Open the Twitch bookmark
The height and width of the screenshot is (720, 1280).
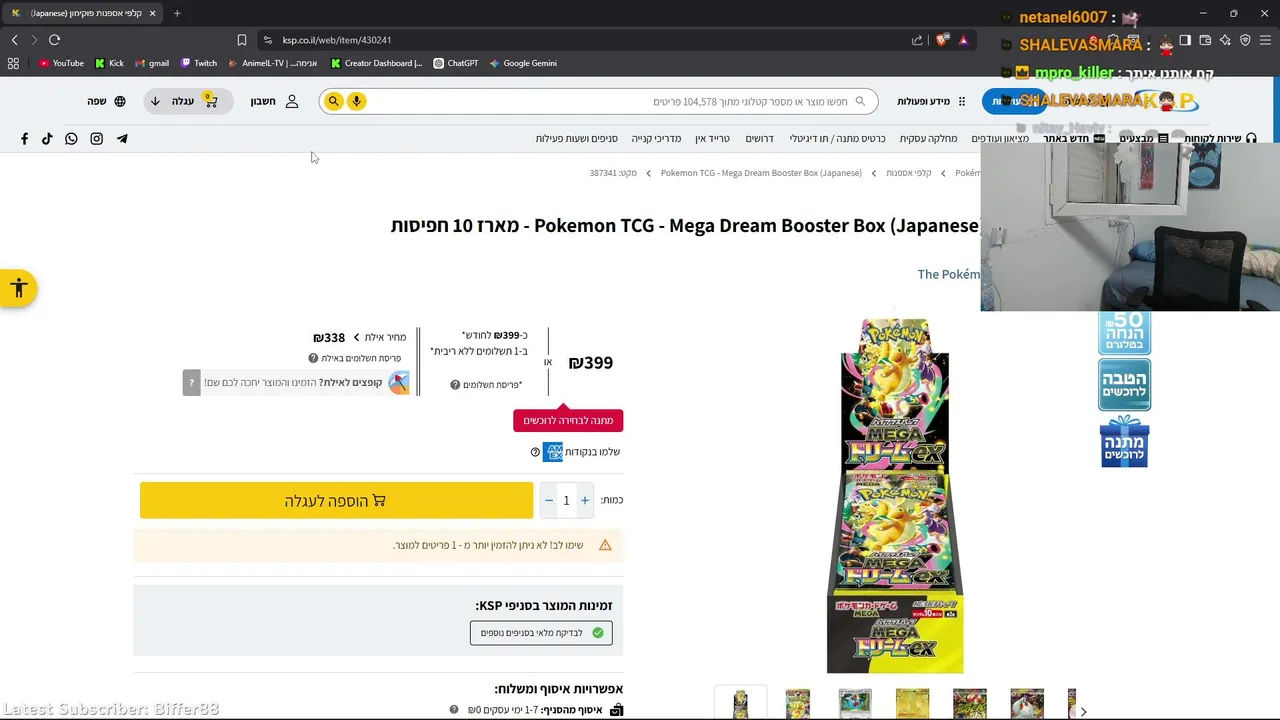[199, 63]
